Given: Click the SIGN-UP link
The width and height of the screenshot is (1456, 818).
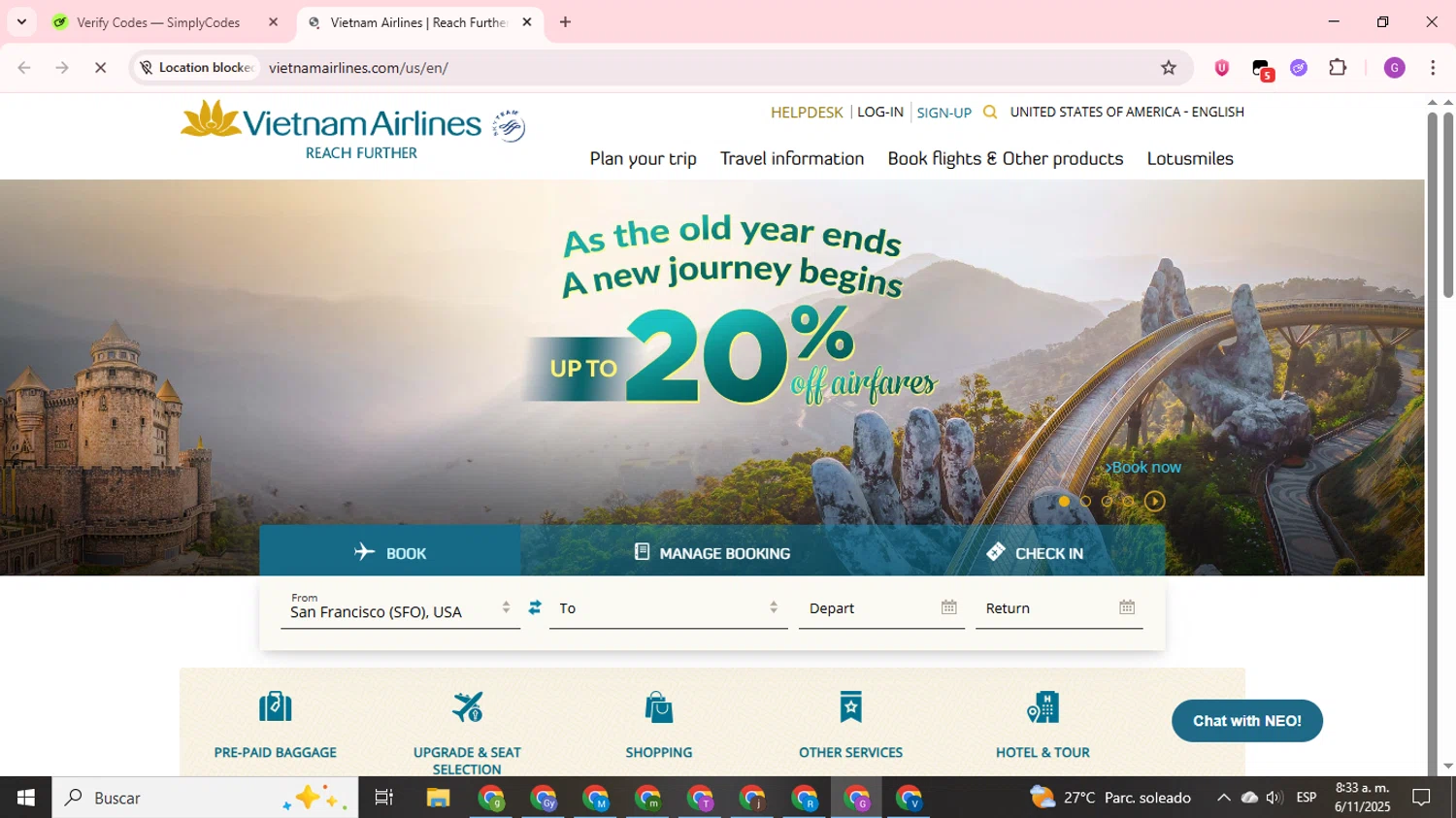Looking at the screenshot, I should (x=944, y=113).
